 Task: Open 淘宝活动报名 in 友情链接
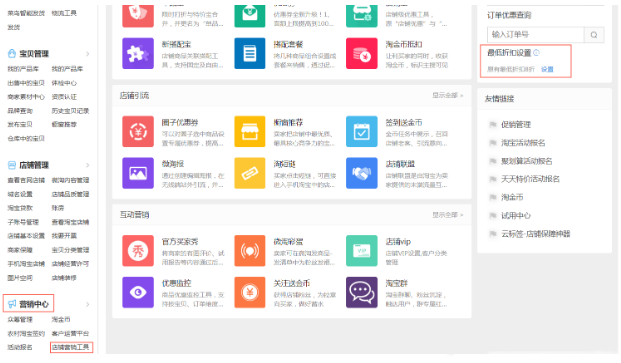523,143
